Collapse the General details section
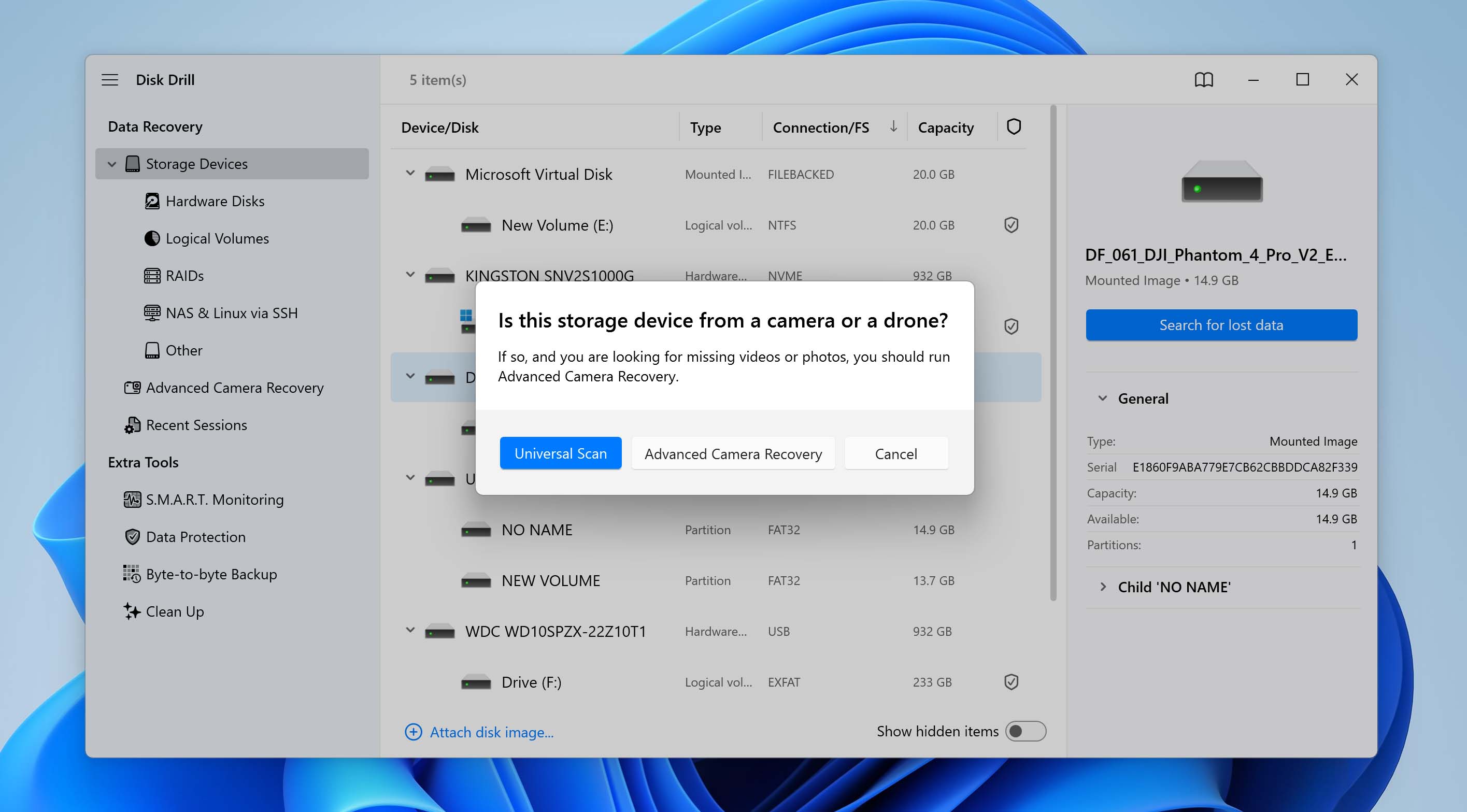1467x812 pixels. [x=1103, y=398]
